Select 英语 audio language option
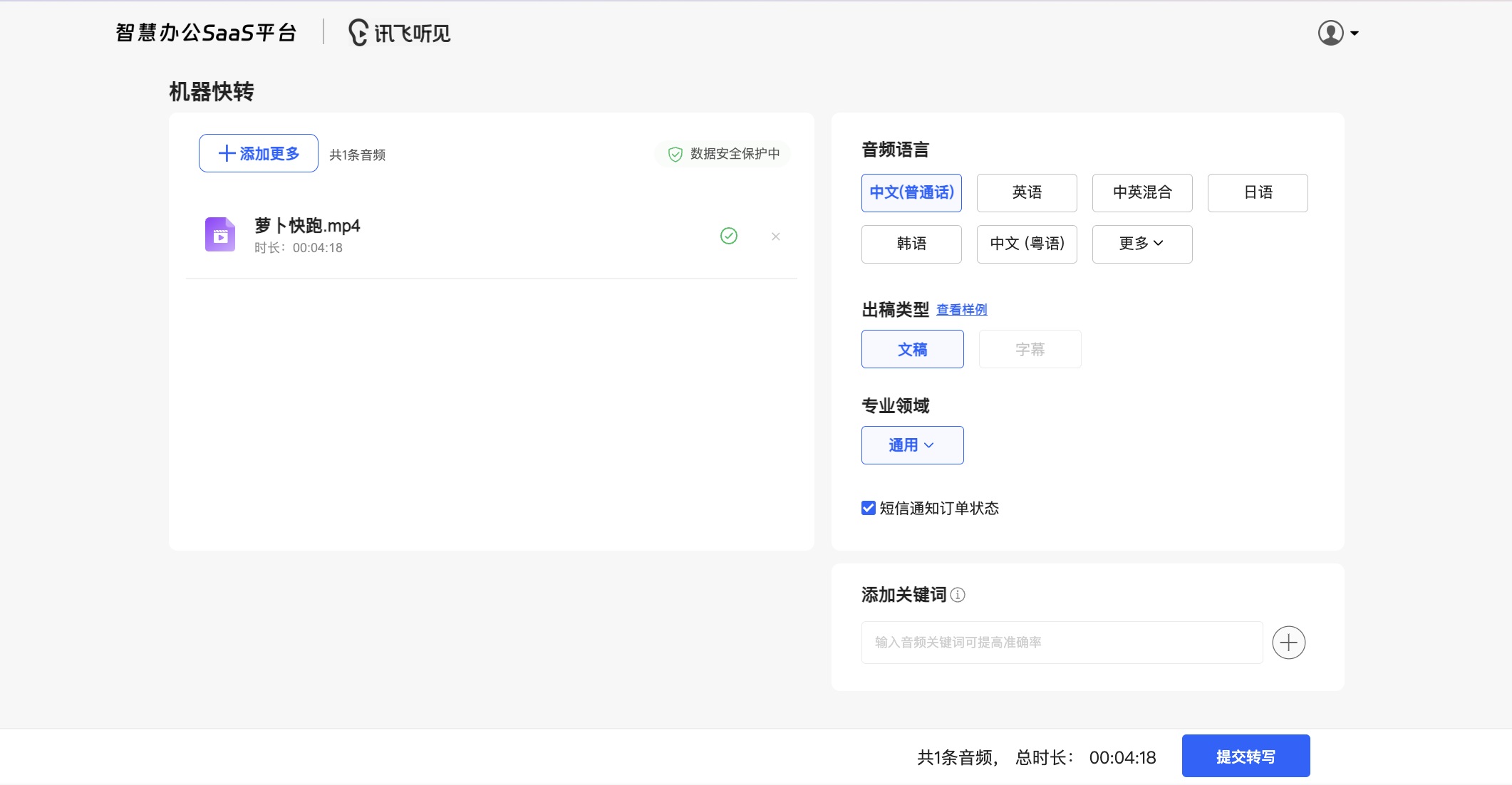 click(1027, 192)
